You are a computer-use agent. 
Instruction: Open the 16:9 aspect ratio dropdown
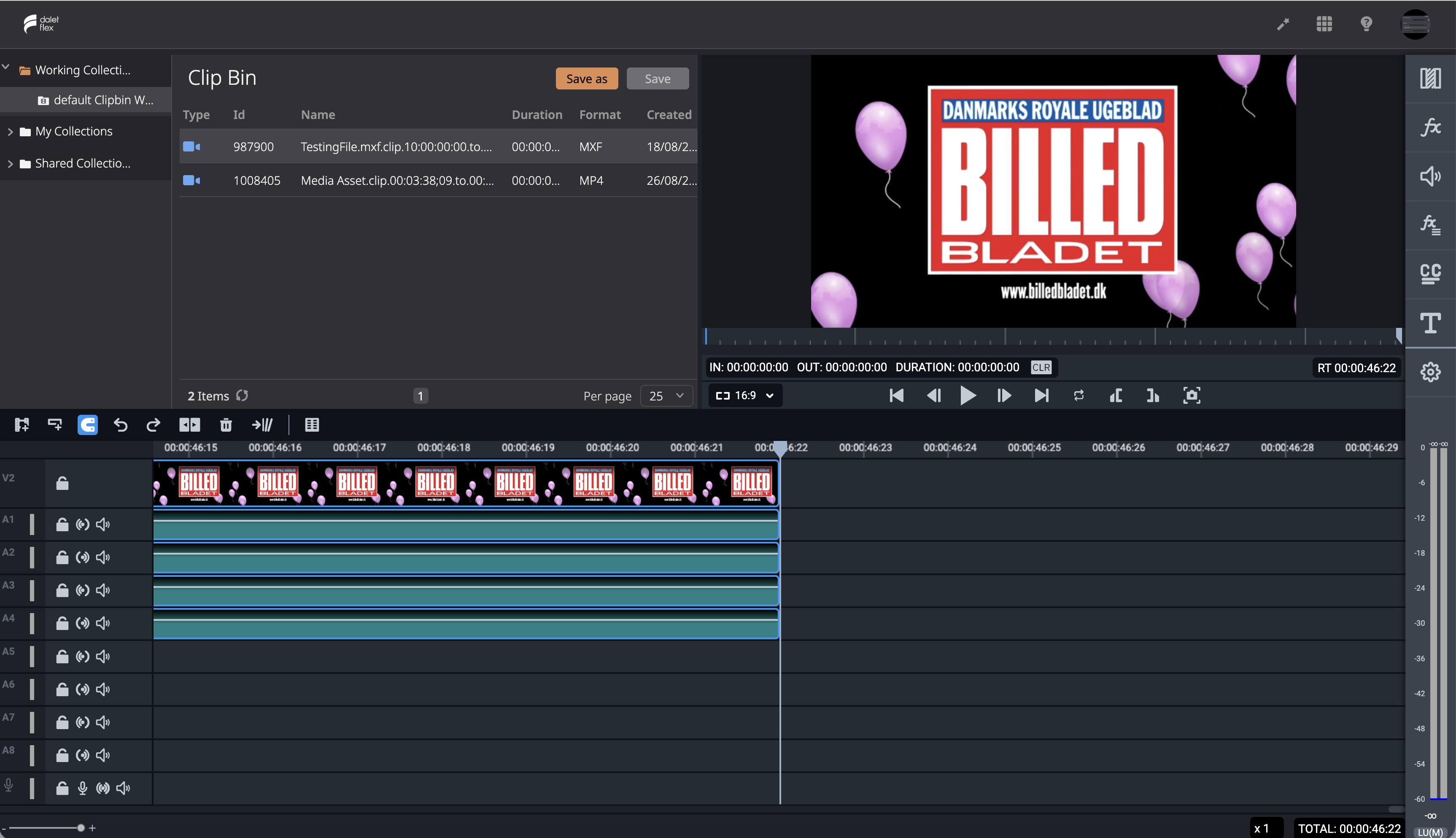tap(745, 395)
